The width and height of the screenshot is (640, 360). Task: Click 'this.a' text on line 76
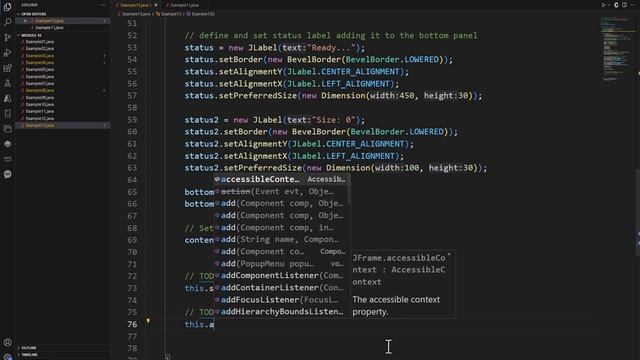click(199, 324)
